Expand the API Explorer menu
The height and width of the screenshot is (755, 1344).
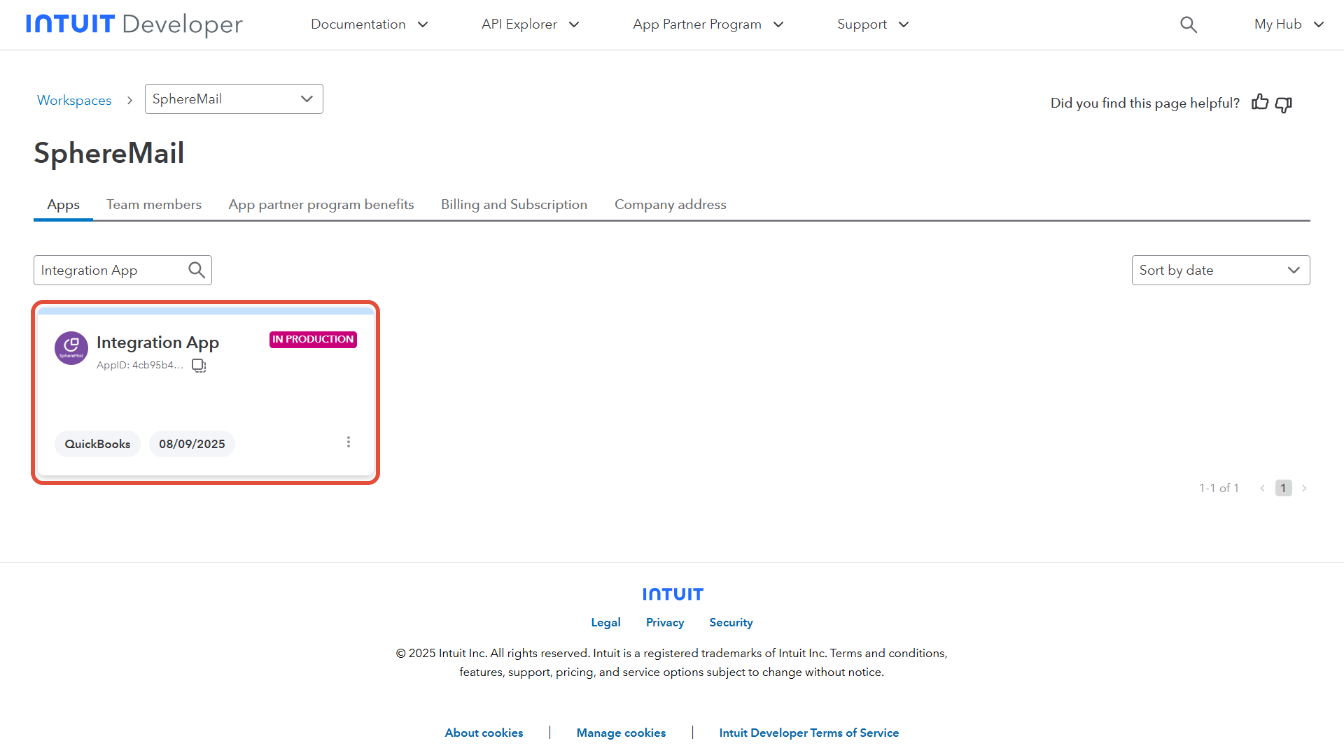pos(530,24)
